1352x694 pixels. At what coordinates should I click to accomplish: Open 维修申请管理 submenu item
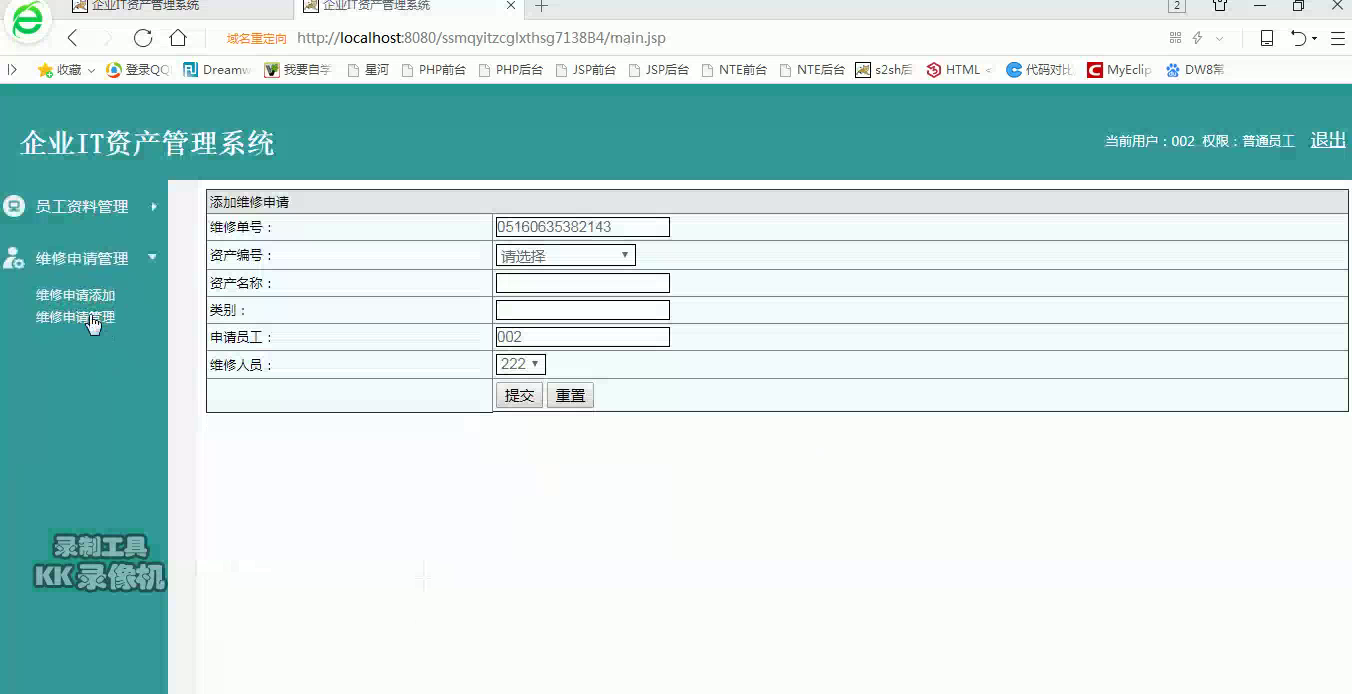pyautogui.click(x=76, y=317)
